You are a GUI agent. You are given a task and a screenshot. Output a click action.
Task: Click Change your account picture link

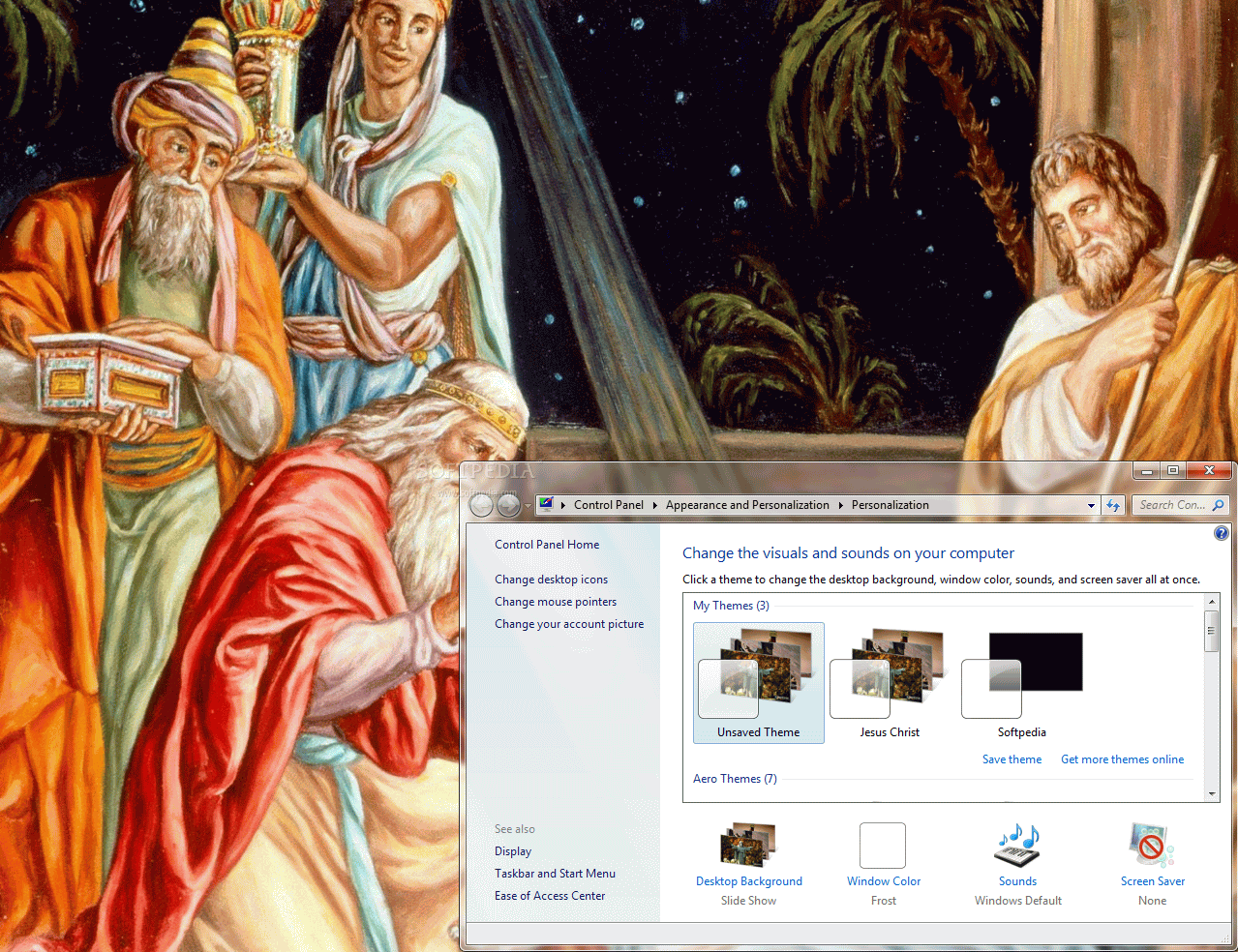coord(569,624)
